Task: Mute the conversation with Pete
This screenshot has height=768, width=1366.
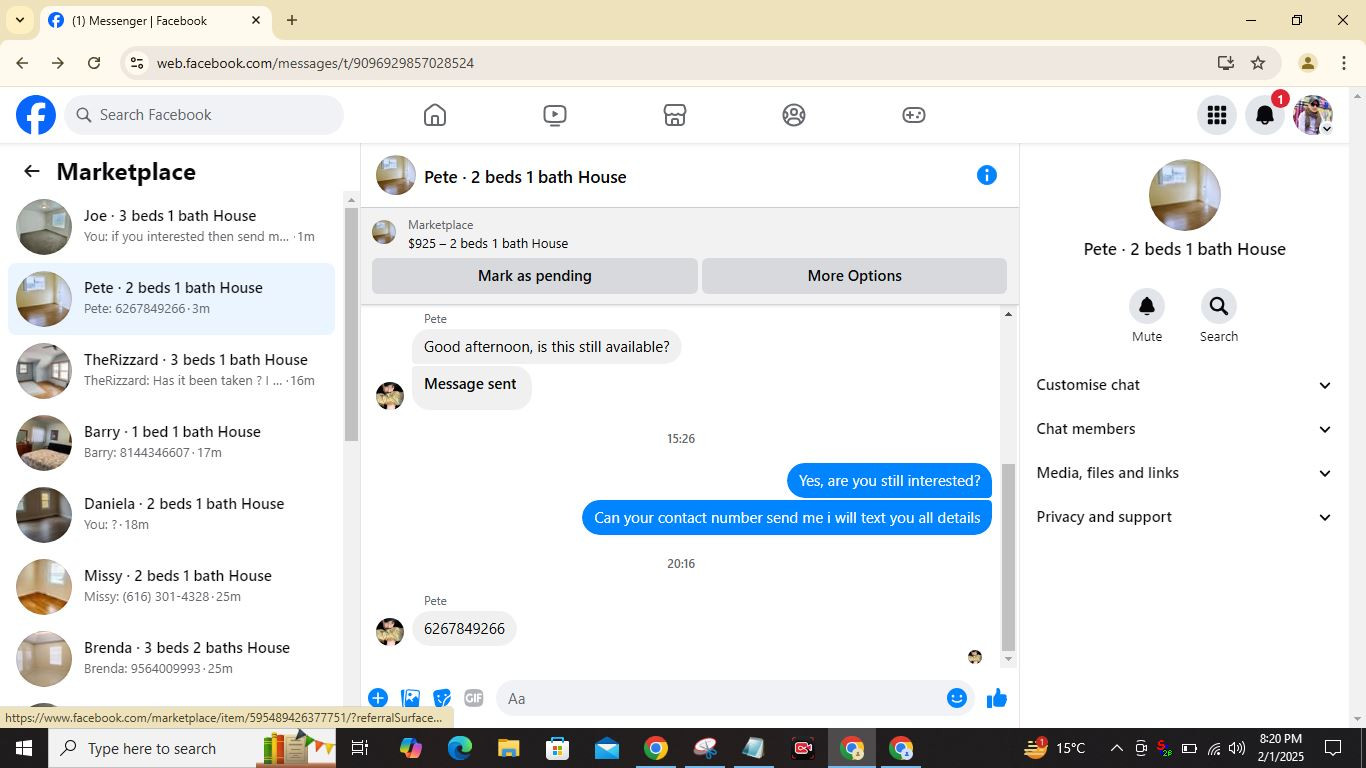Action: pyautogui.click(x=1147, y=306)
